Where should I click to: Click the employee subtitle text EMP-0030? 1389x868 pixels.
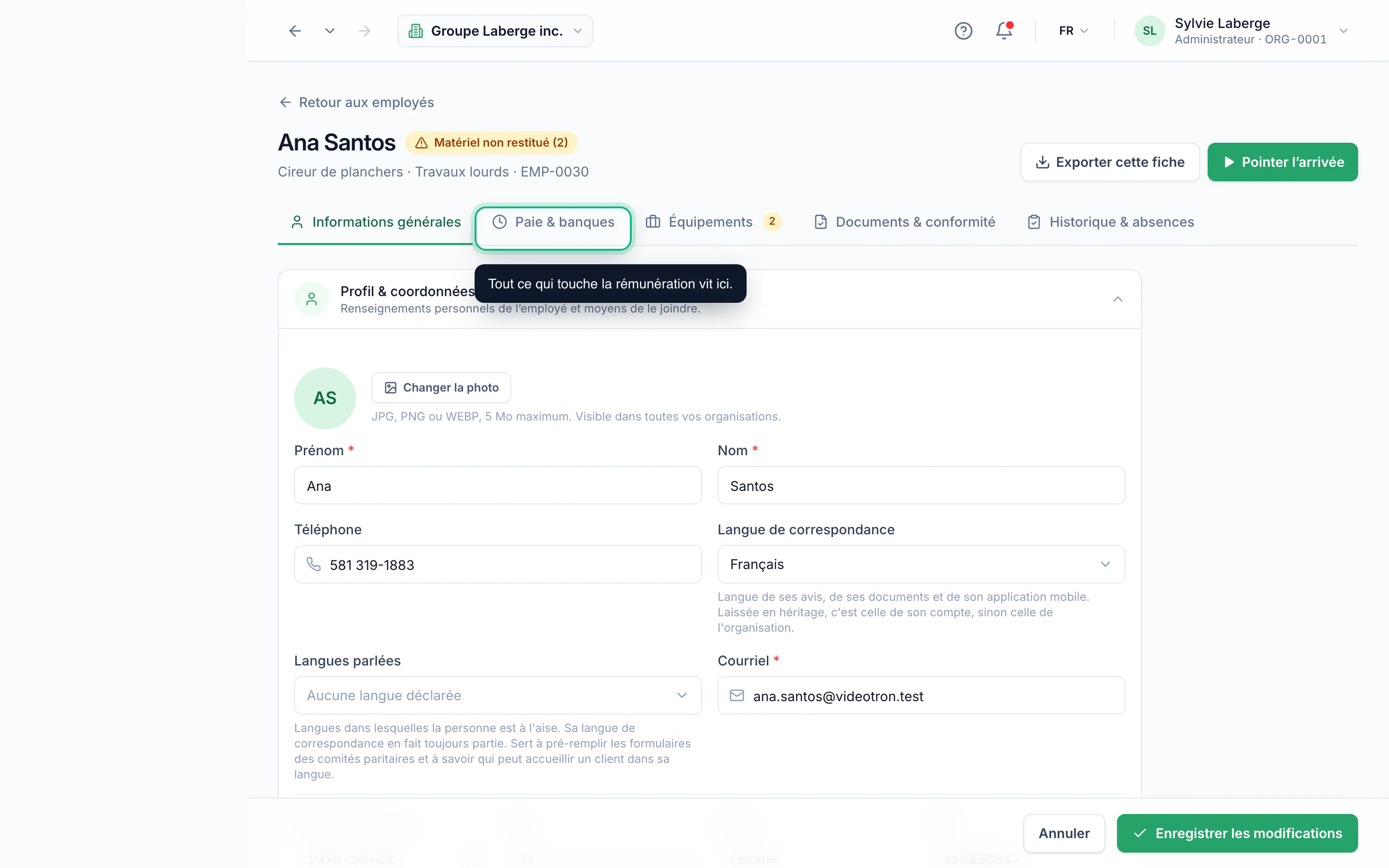click(x=555, y=172)
